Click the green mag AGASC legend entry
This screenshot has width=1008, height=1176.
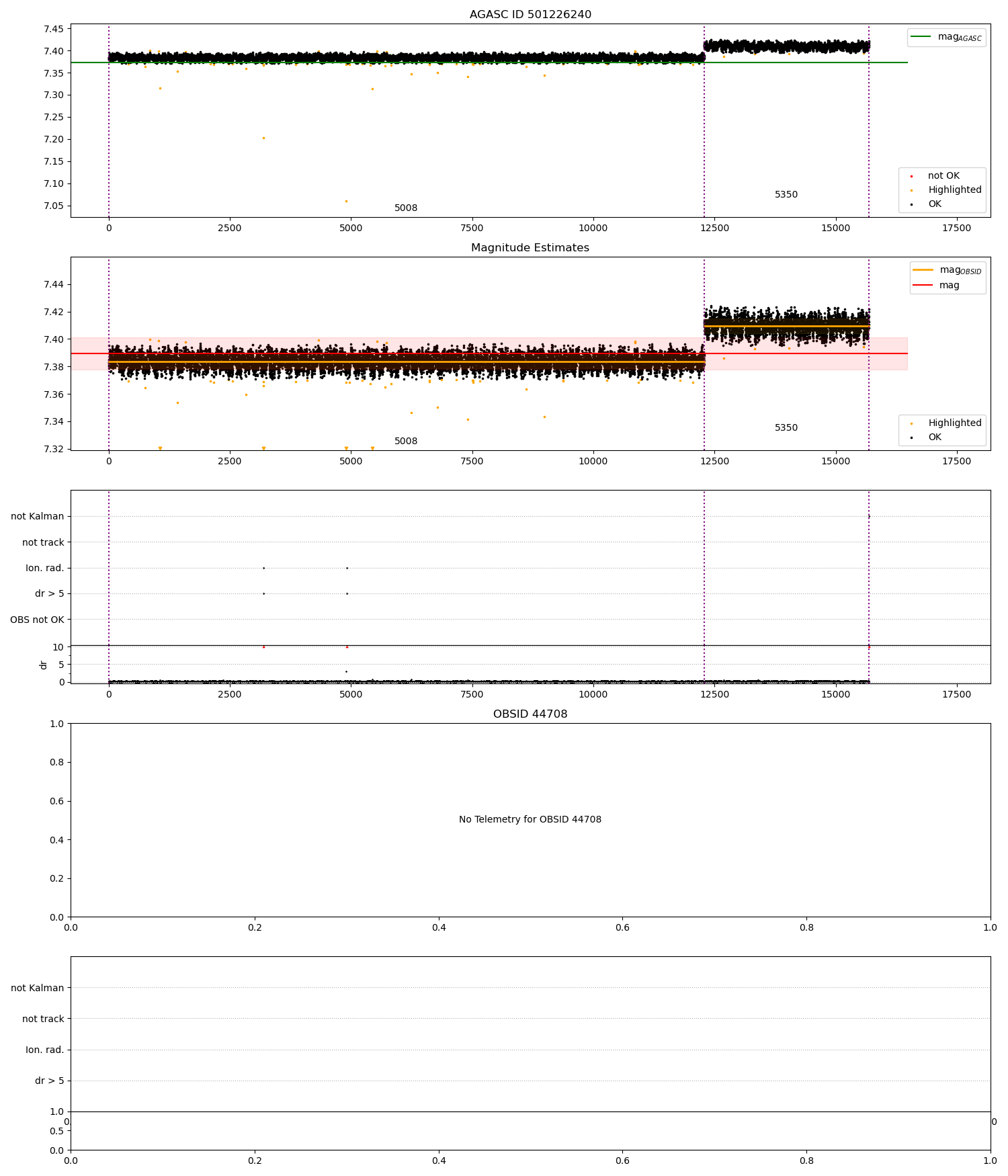tap(946, 38)
